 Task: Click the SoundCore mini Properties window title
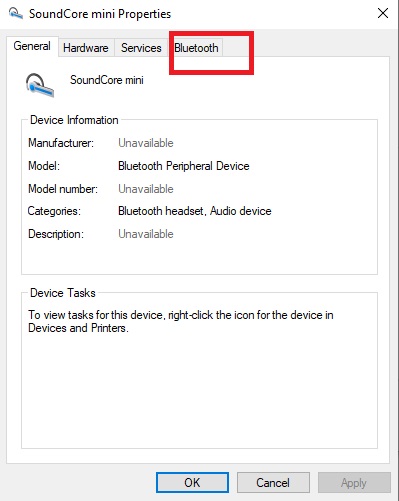click(x=100, y=14)
